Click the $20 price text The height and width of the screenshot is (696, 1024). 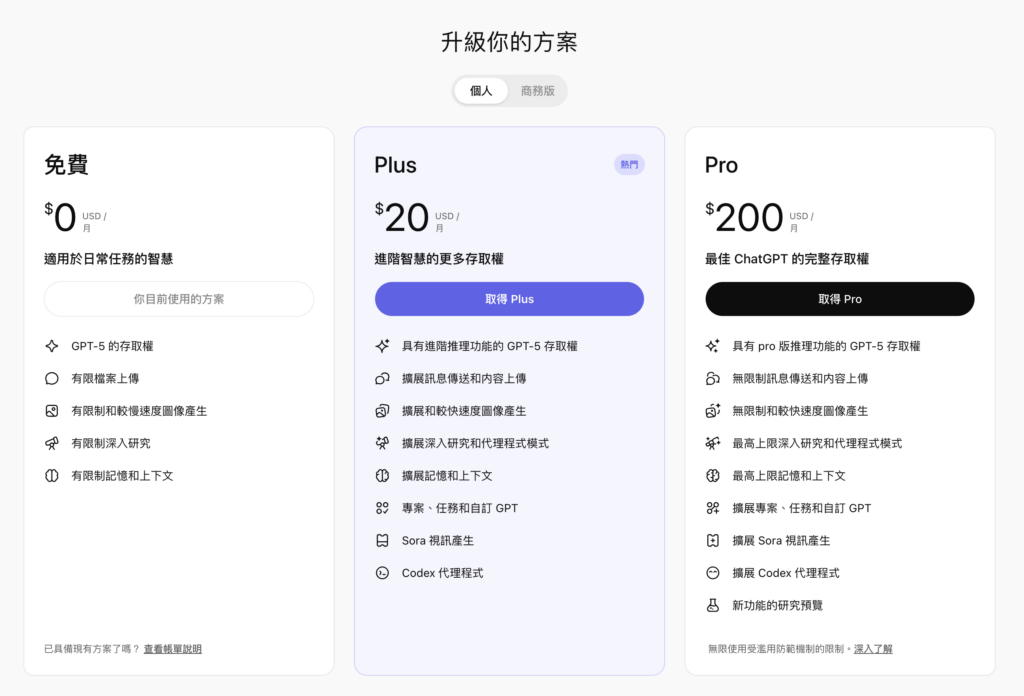[402, 217]
